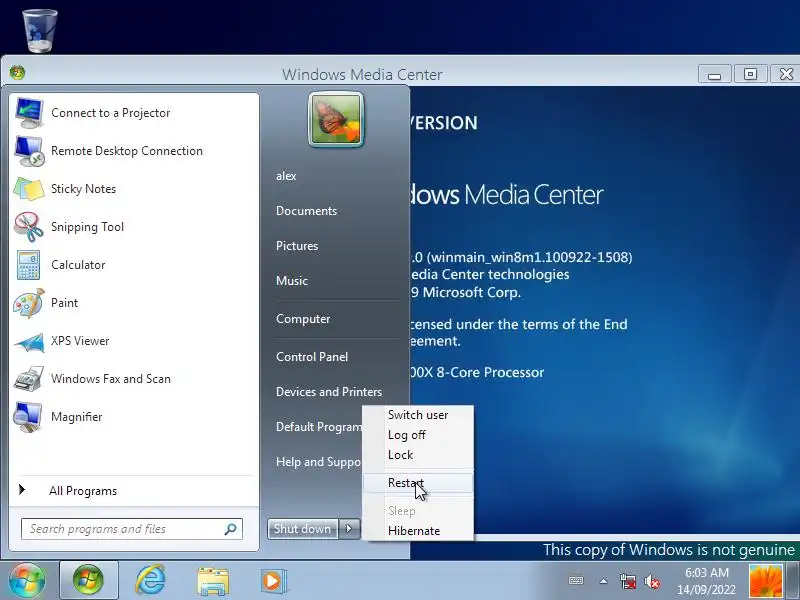Screen dimensions: 800x600
Task: Open Connect to a Projector icon
Action: 29,113
